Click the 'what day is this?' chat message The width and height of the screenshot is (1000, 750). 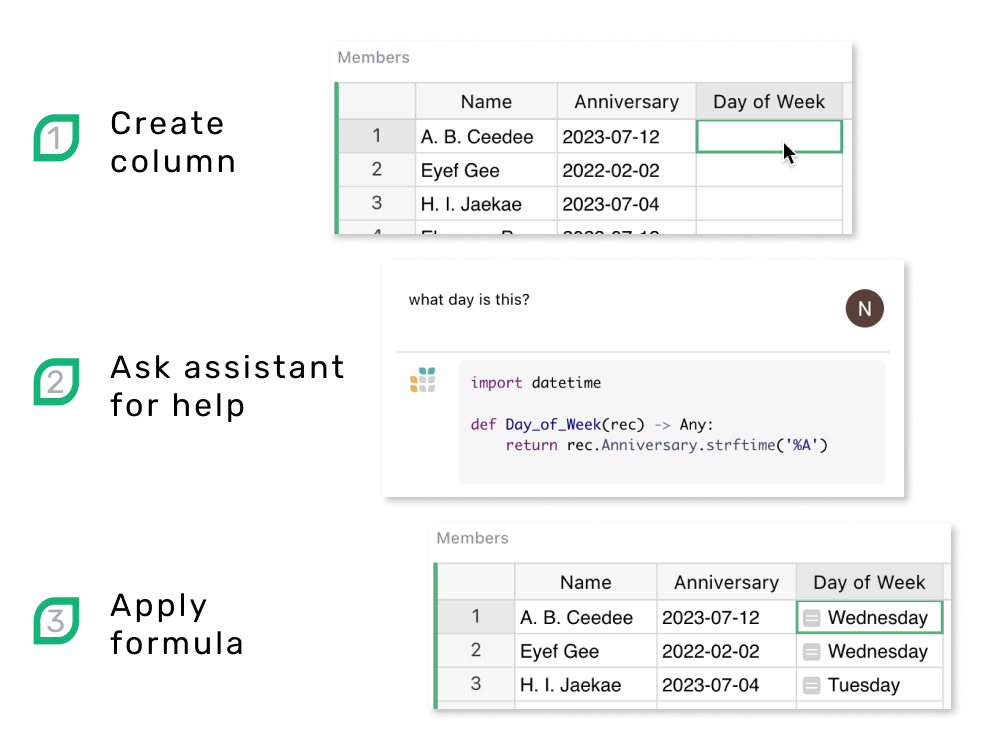pos(469,300)
